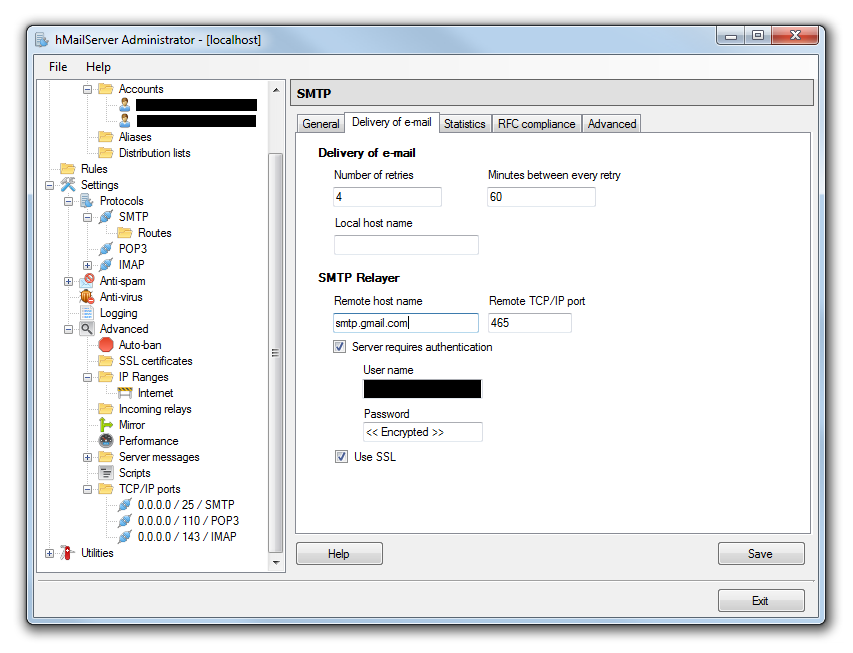The image size is (853, 653).
Task: Select the Anti-virus bug icon
Action: [87, 297]
